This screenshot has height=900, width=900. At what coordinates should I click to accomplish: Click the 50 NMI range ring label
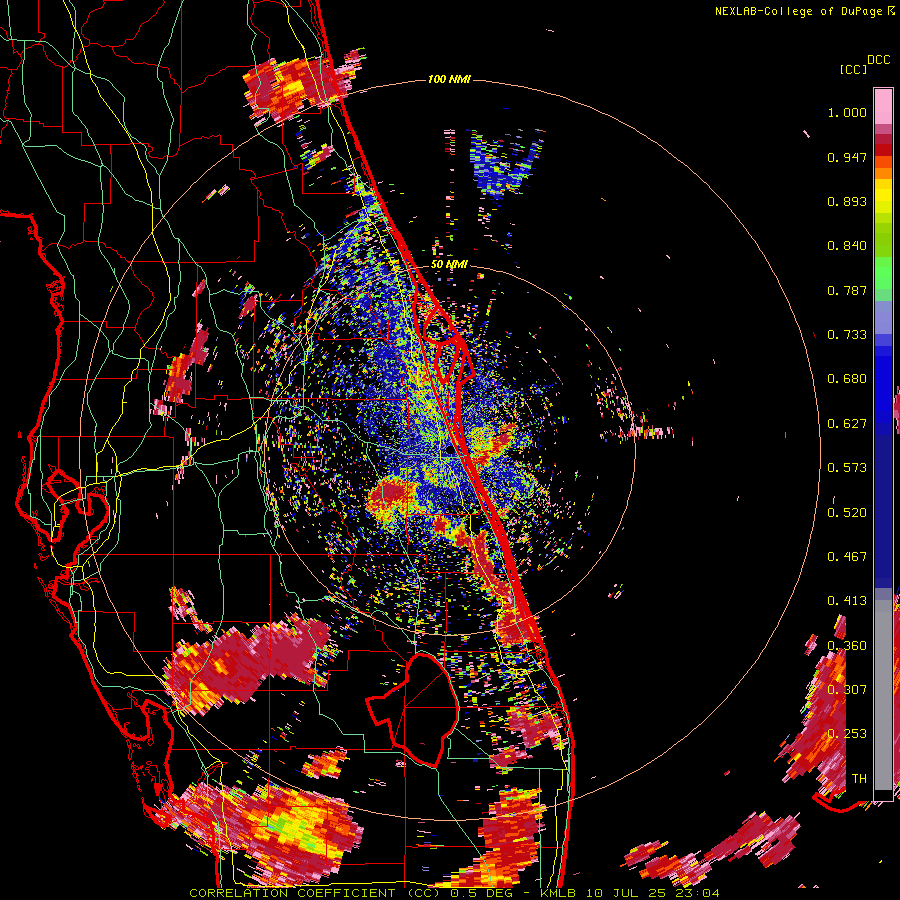coord(449,265)
